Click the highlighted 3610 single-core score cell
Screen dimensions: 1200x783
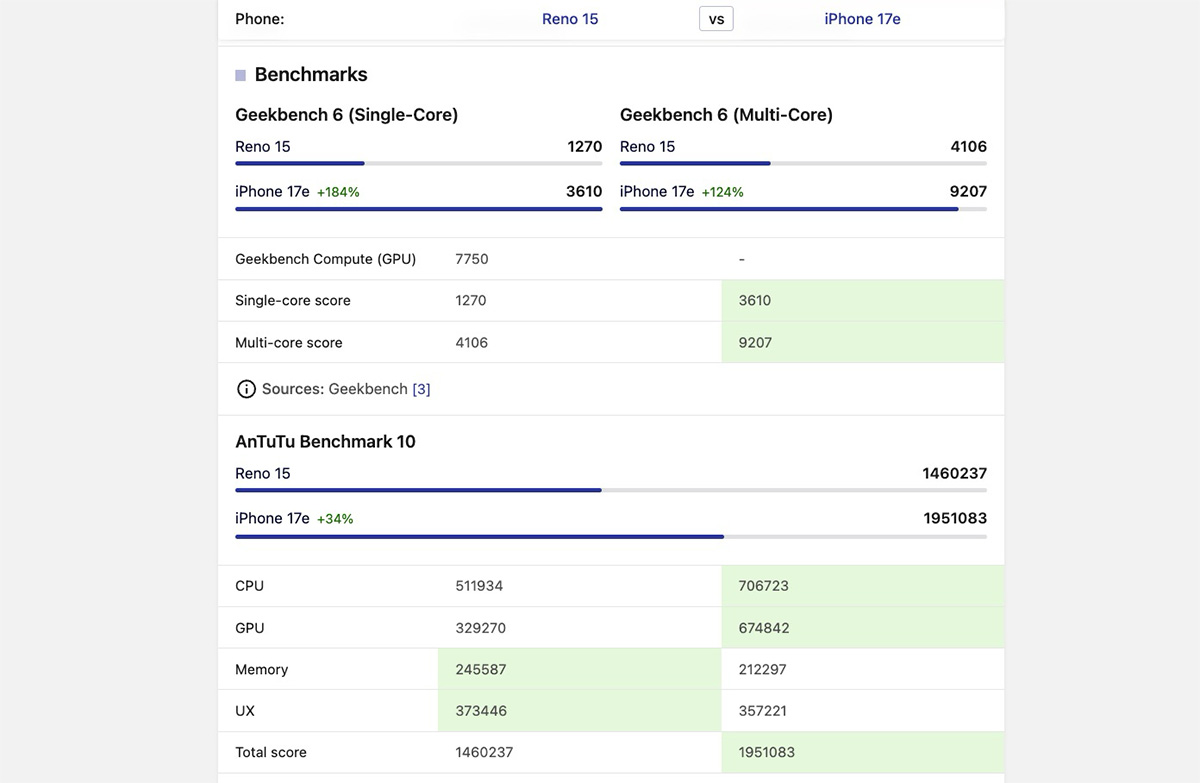click(x=862, y=301)
